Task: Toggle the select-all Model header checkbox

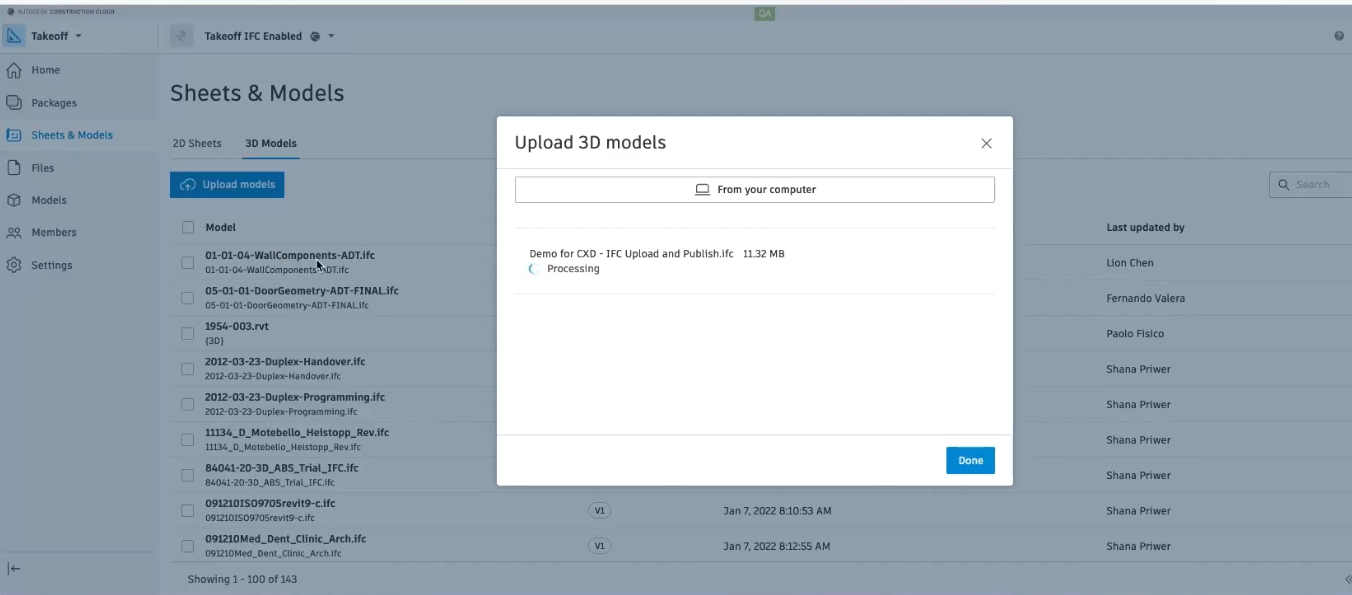Action: pyautogui.click(x=187, y=227)
